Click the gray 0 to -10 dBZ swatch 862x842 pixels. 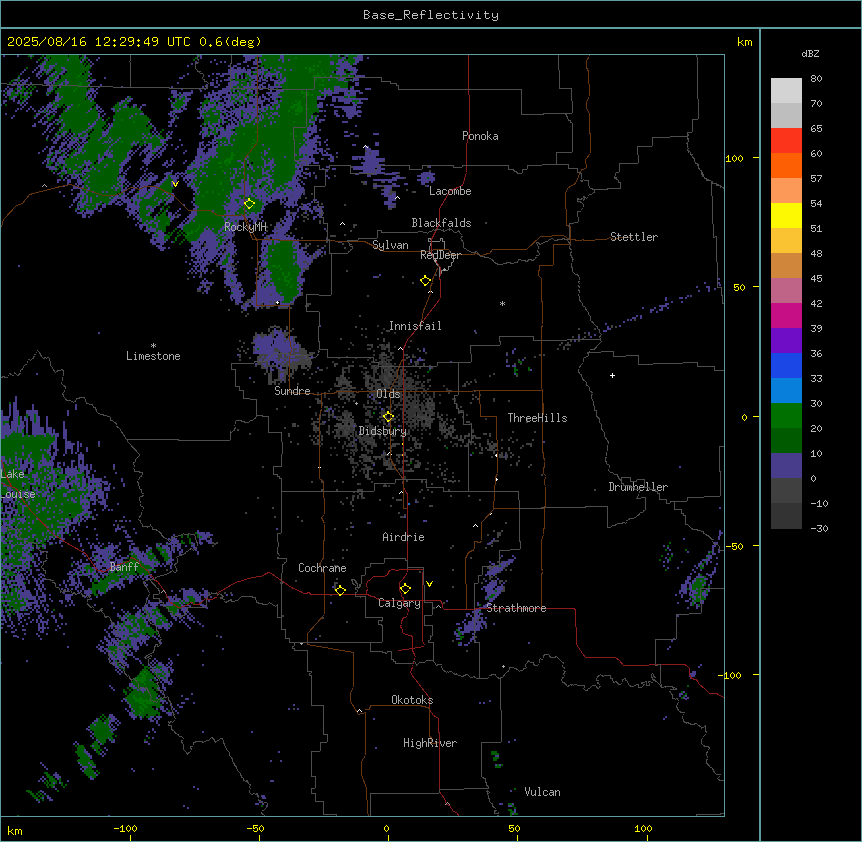click(x=786, y=491)
